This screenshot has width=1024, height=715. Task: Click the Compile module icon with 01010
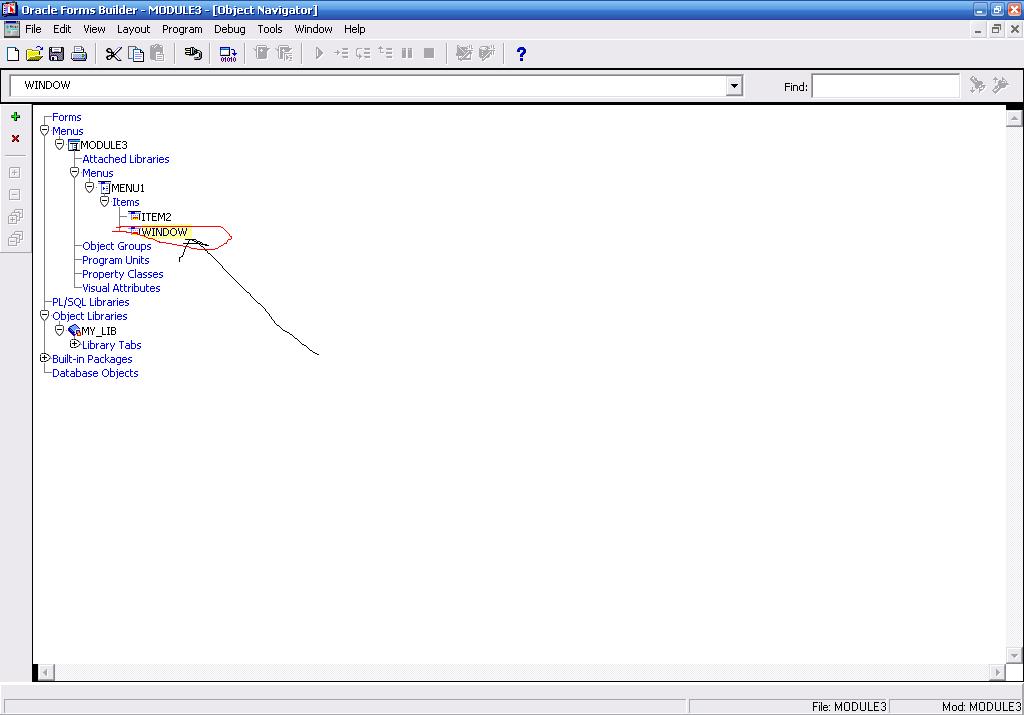click(228, 54)
